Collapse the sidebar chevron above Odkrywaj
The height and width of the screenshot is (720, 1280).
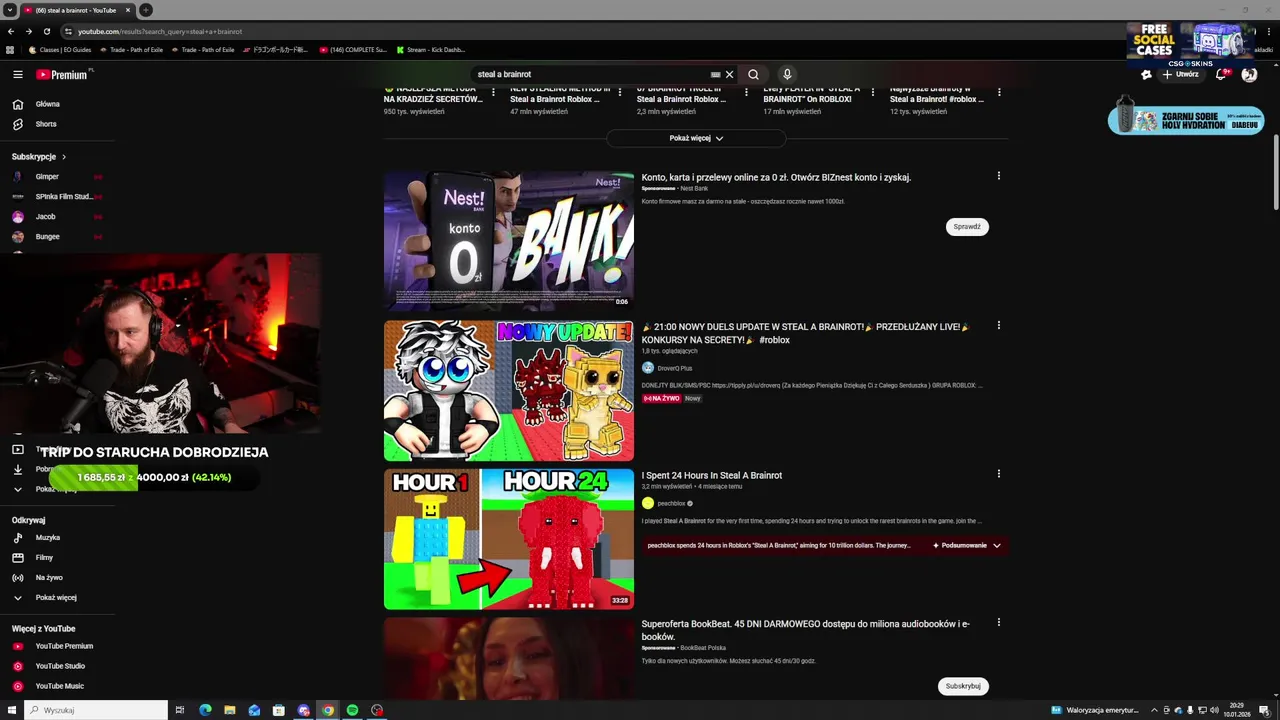click(17, 489)
